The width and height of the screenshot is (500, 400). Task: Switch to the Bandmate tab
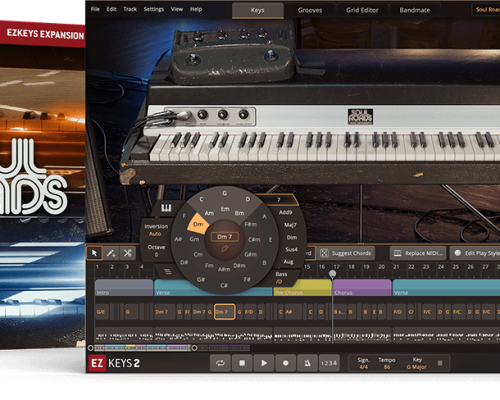[415, 10]
